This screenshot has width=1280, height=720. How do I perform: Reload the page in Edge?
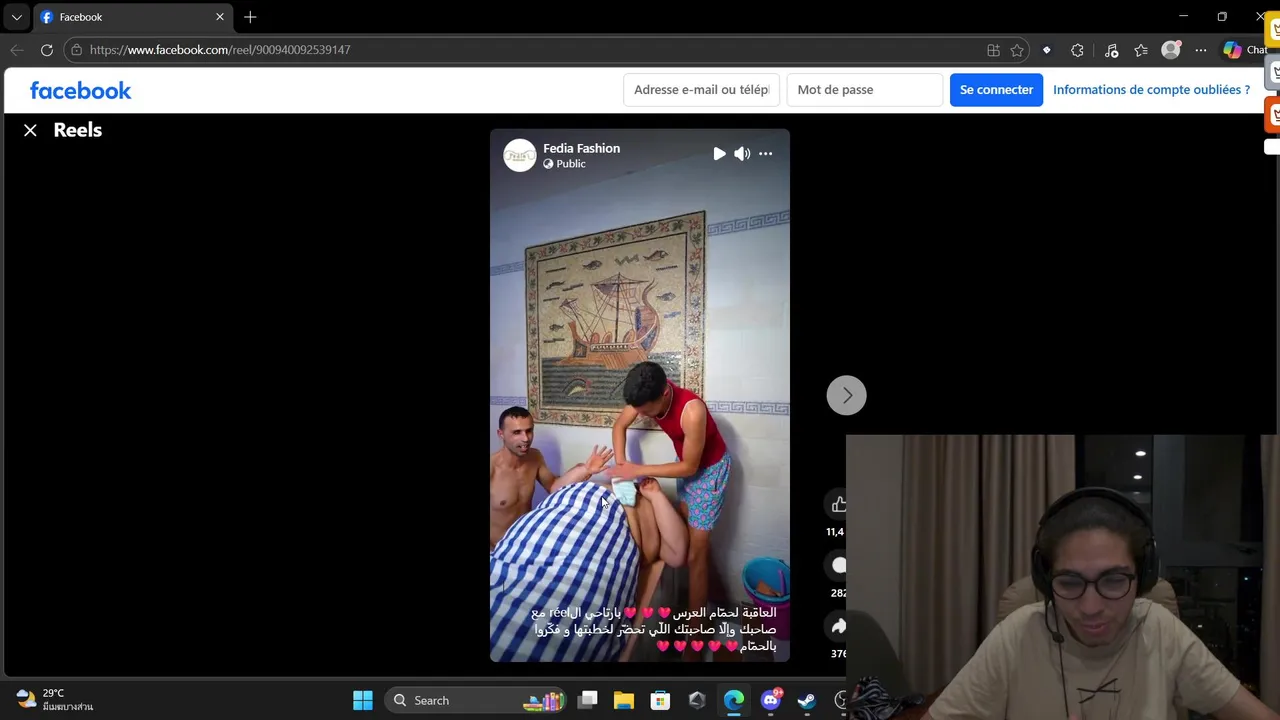coord(47,50)
